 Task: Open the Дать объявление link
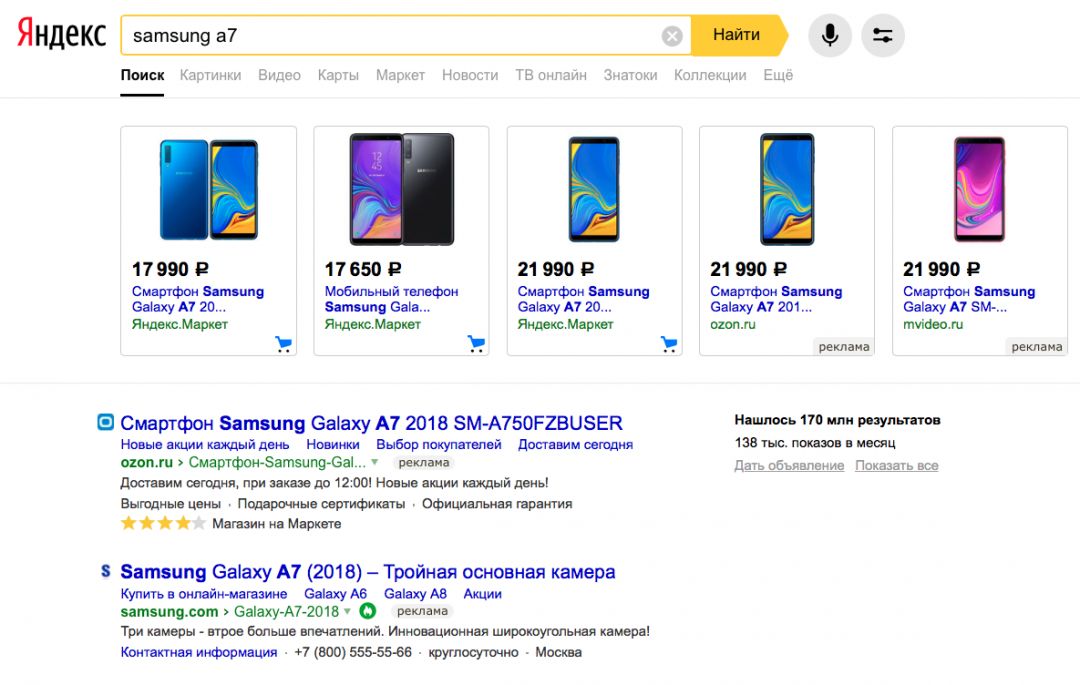(789, 466)
